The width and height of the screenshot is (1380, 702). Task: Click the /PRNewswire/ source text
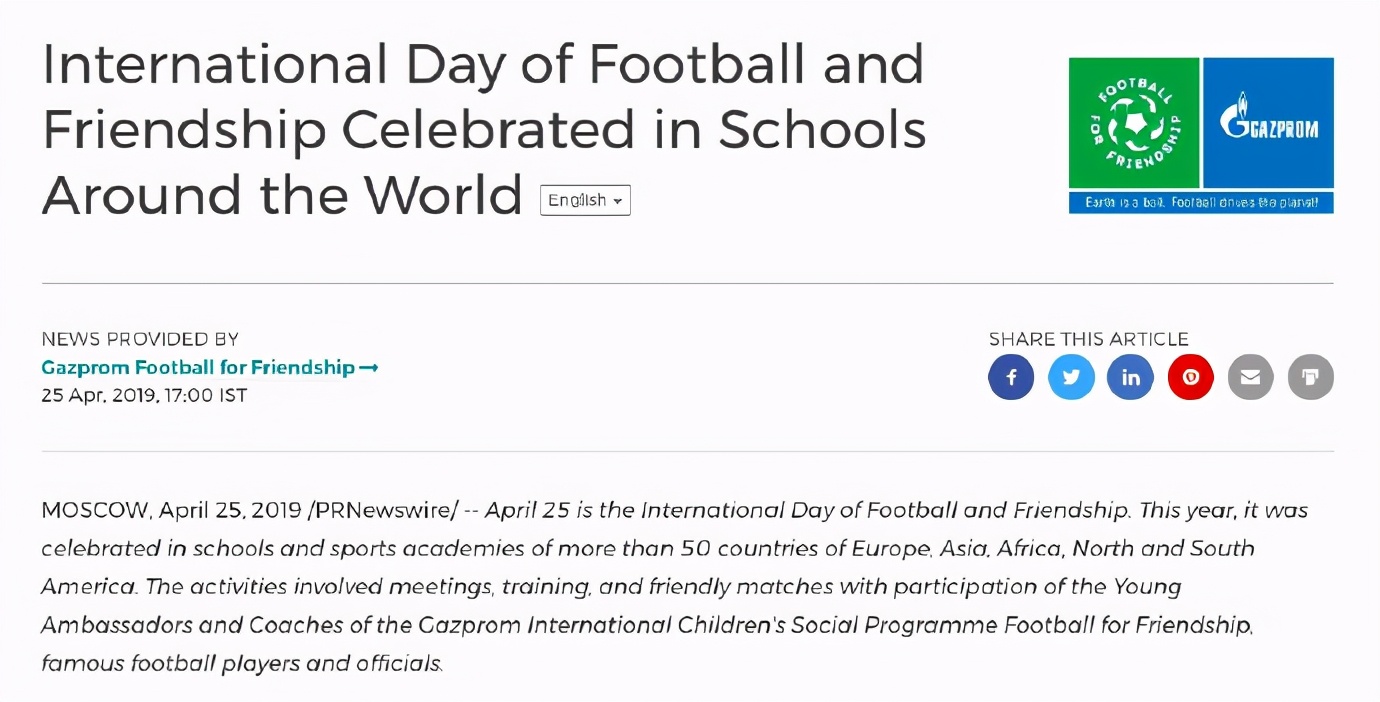[x=383, y=510]
